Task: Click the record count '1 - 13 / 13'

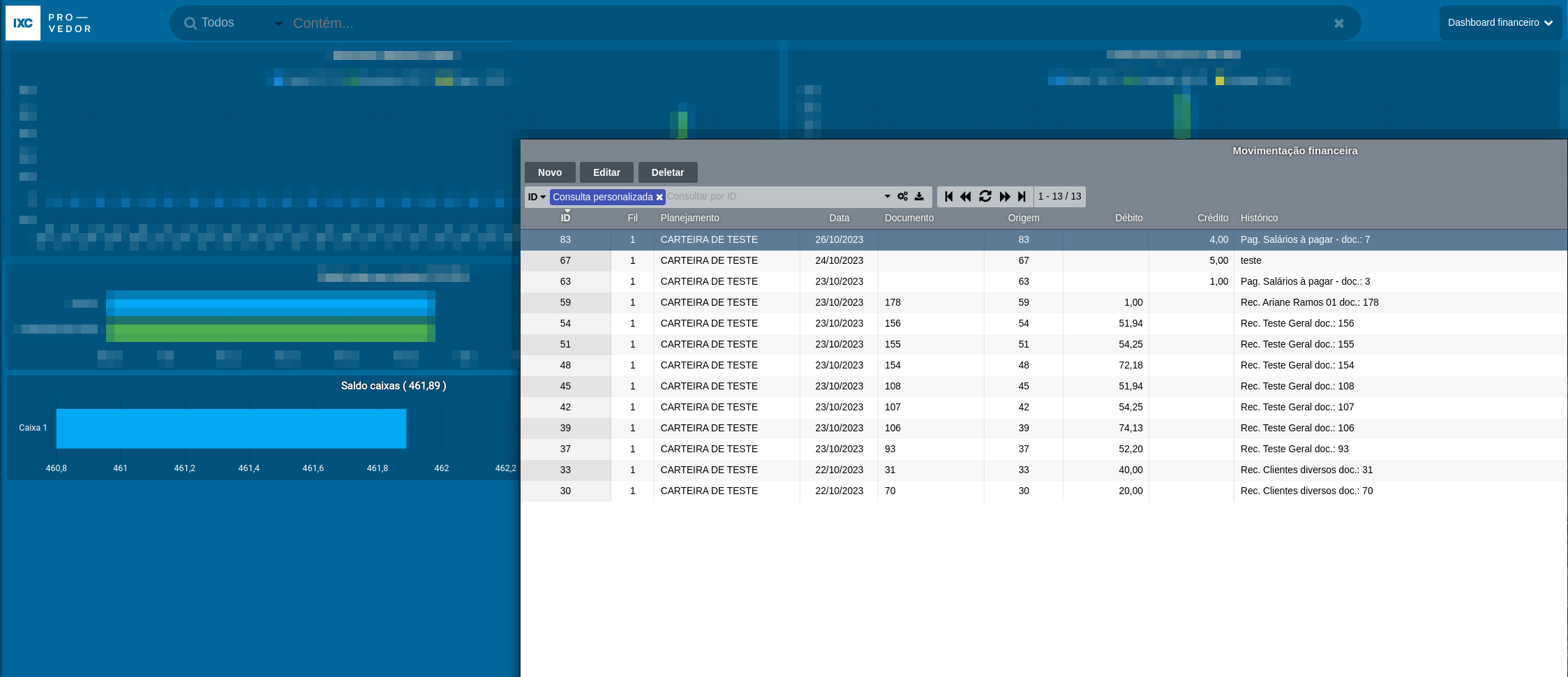Action: pos(1059,197)
